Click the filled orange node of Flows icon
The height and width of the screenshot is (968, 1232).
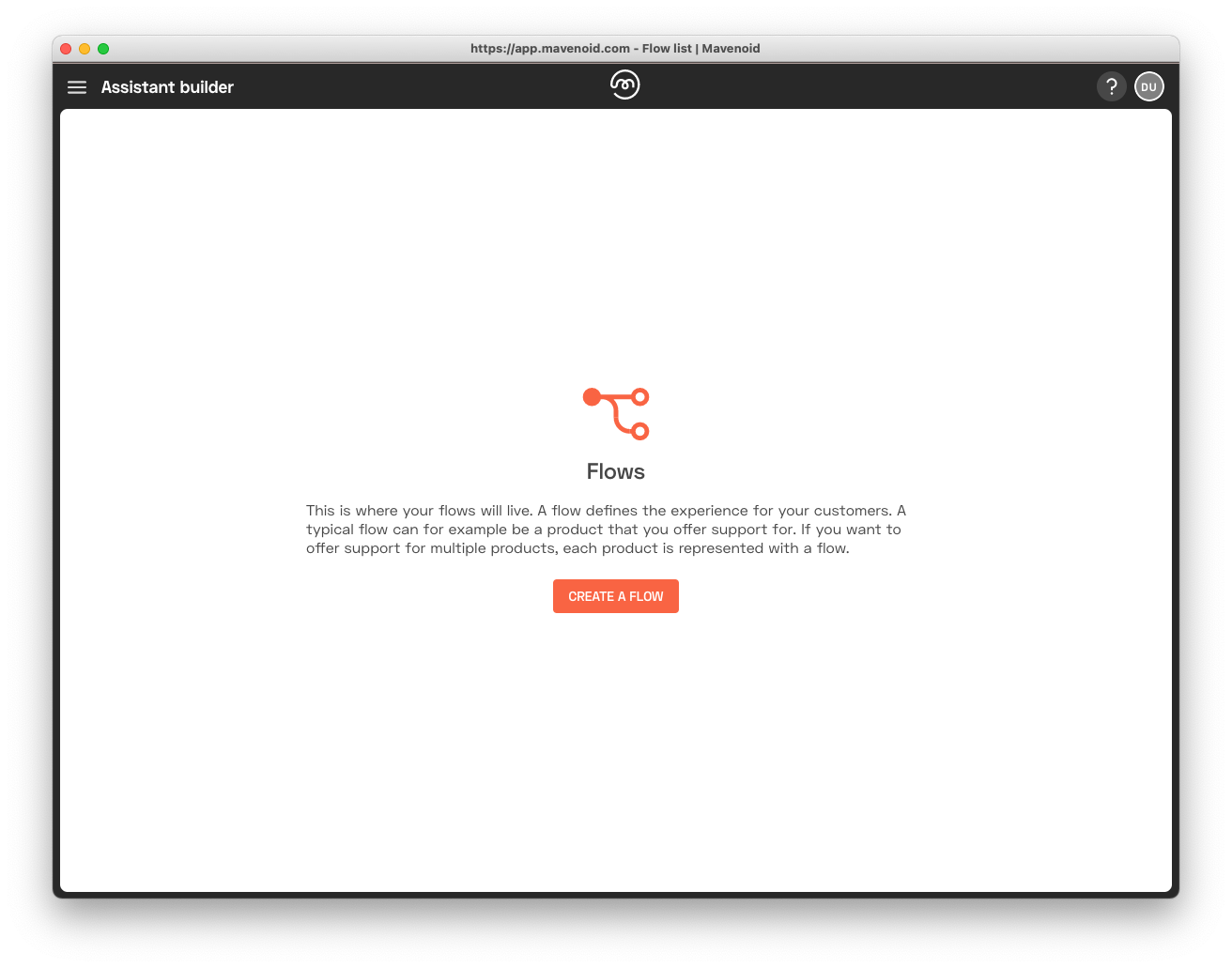(592, 397)
